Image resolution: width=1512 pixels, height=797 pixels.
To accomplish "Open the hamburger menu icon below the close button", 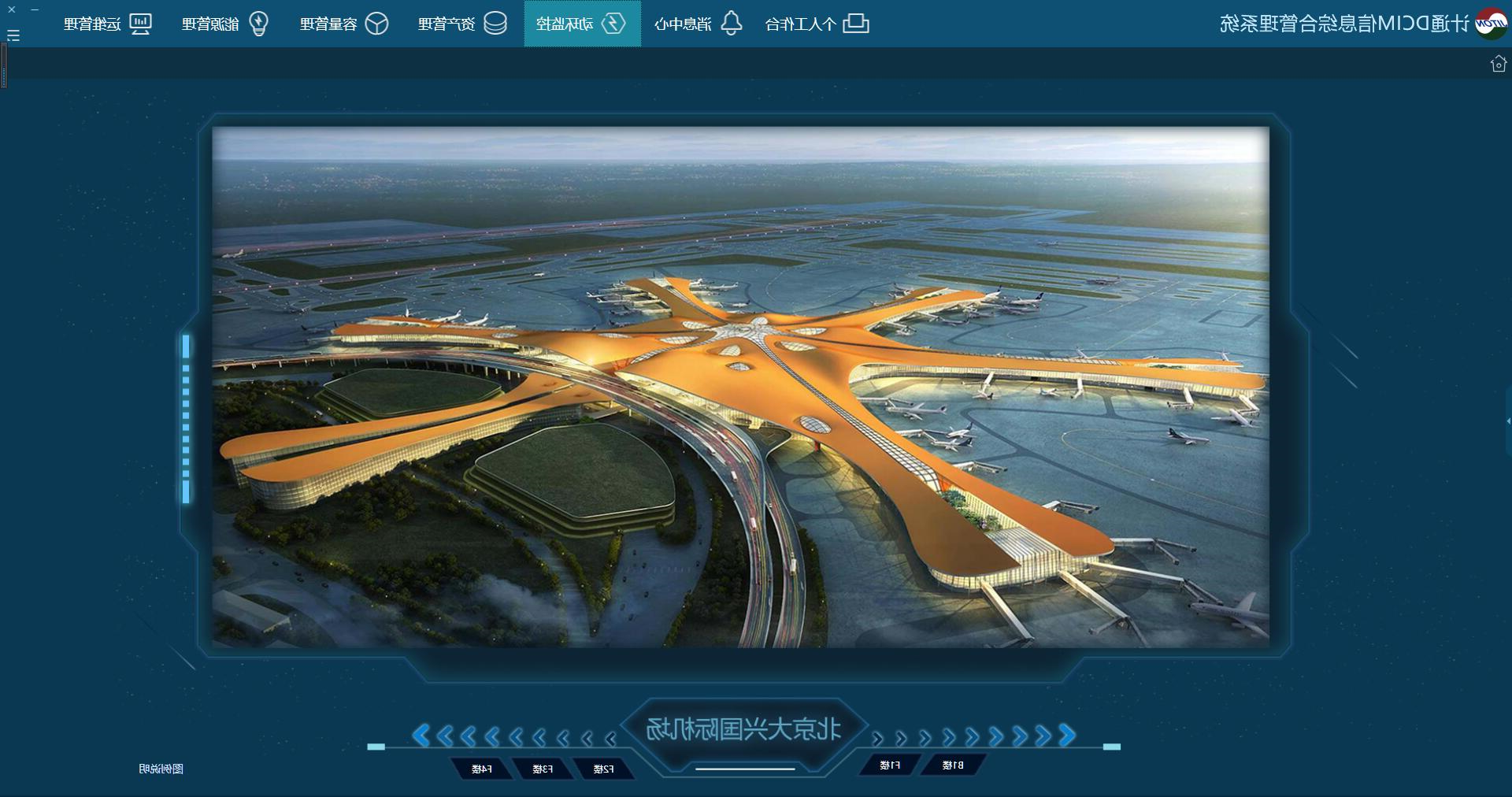I will (13, 35).
